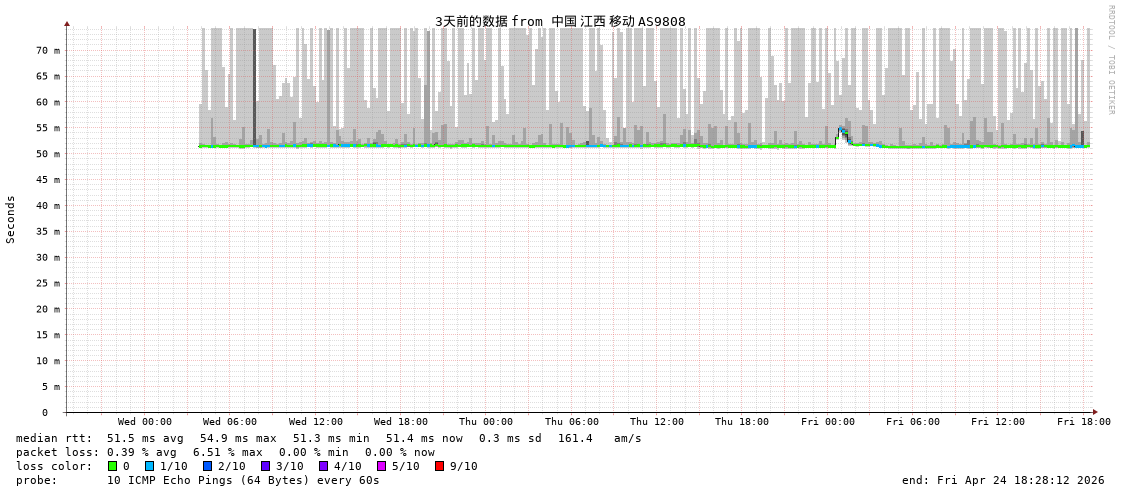1121x494 pixels.
Task: Select the 'Thu 12:00' time axis label
Action: [657, 422]
